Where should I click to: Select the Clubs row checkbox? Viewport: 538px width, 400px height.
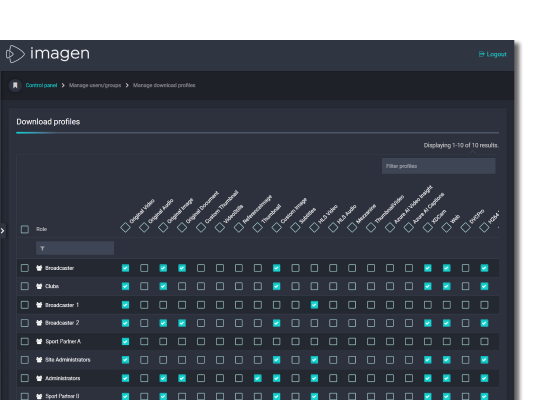pyautogui.click(x=25, y=286)
